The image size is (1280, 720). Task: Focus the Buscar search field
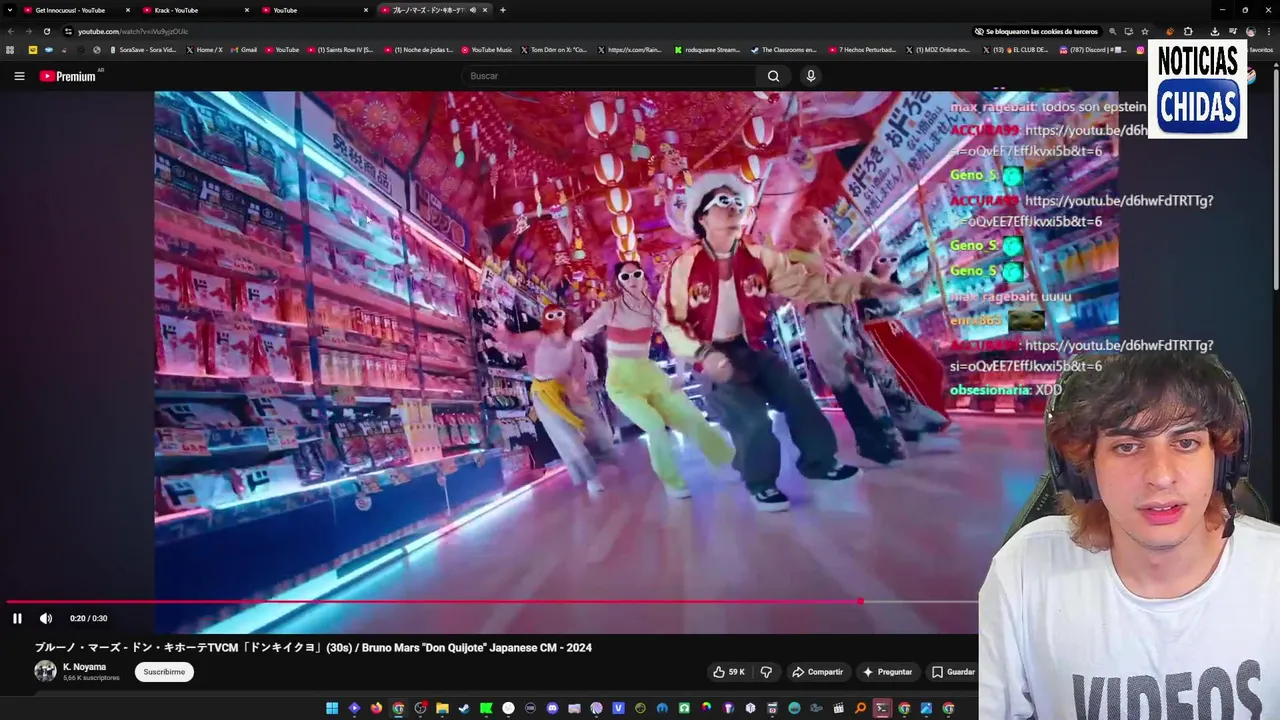click(x=610, y=76)
